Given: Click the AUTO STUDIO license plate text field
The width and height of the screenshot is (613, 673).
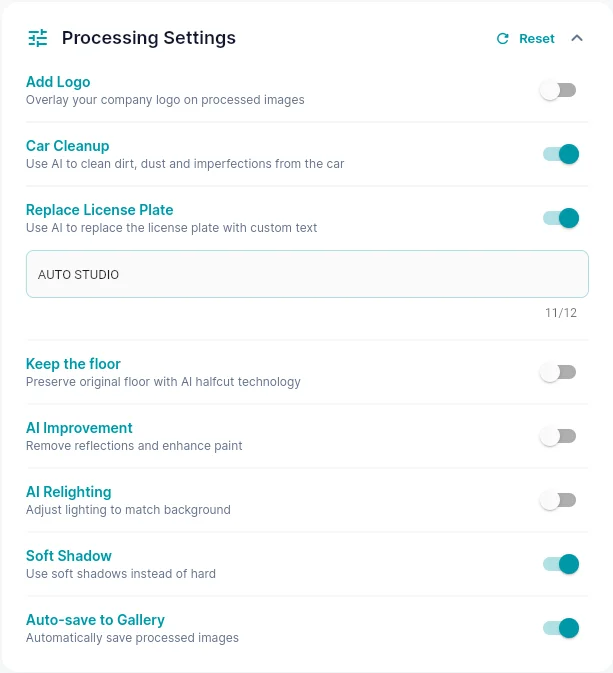Looking at the screenshot, I should point(307,274).
